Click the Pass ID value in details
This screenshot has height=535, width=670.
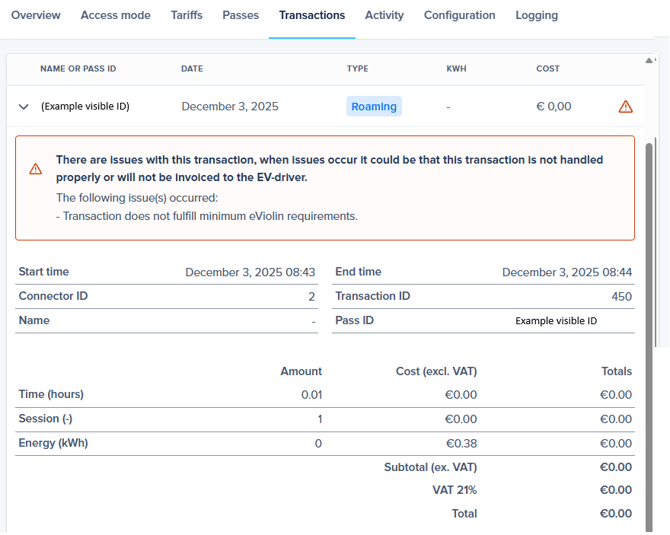556,321
